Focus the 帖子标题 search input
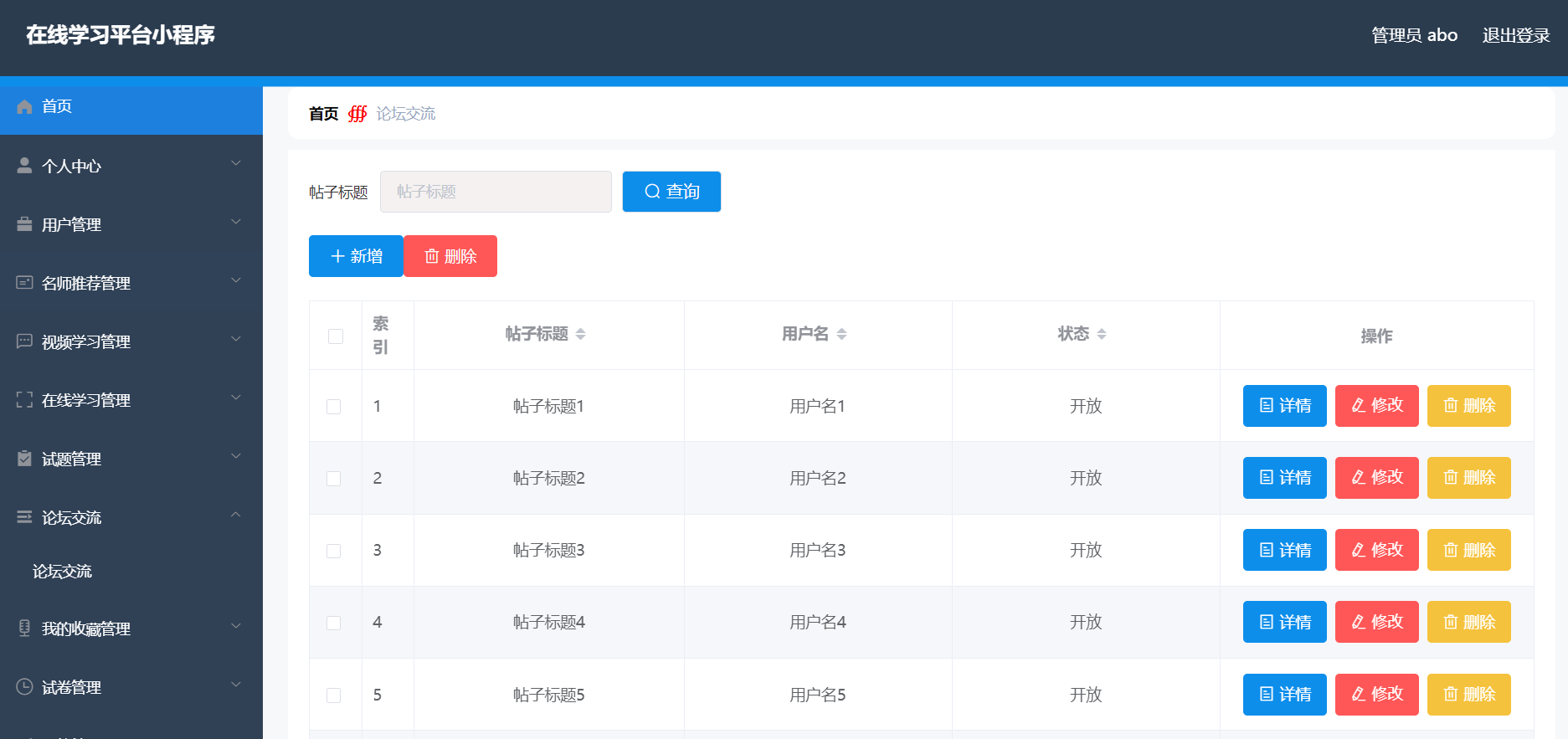1568x739 pixels. coord(496,192)
